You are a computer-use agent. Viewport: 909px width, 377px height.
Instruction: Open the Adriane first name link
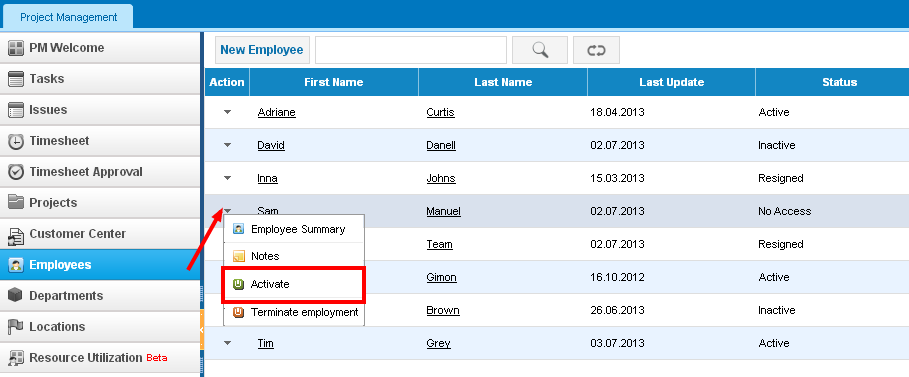coord(277,113)
